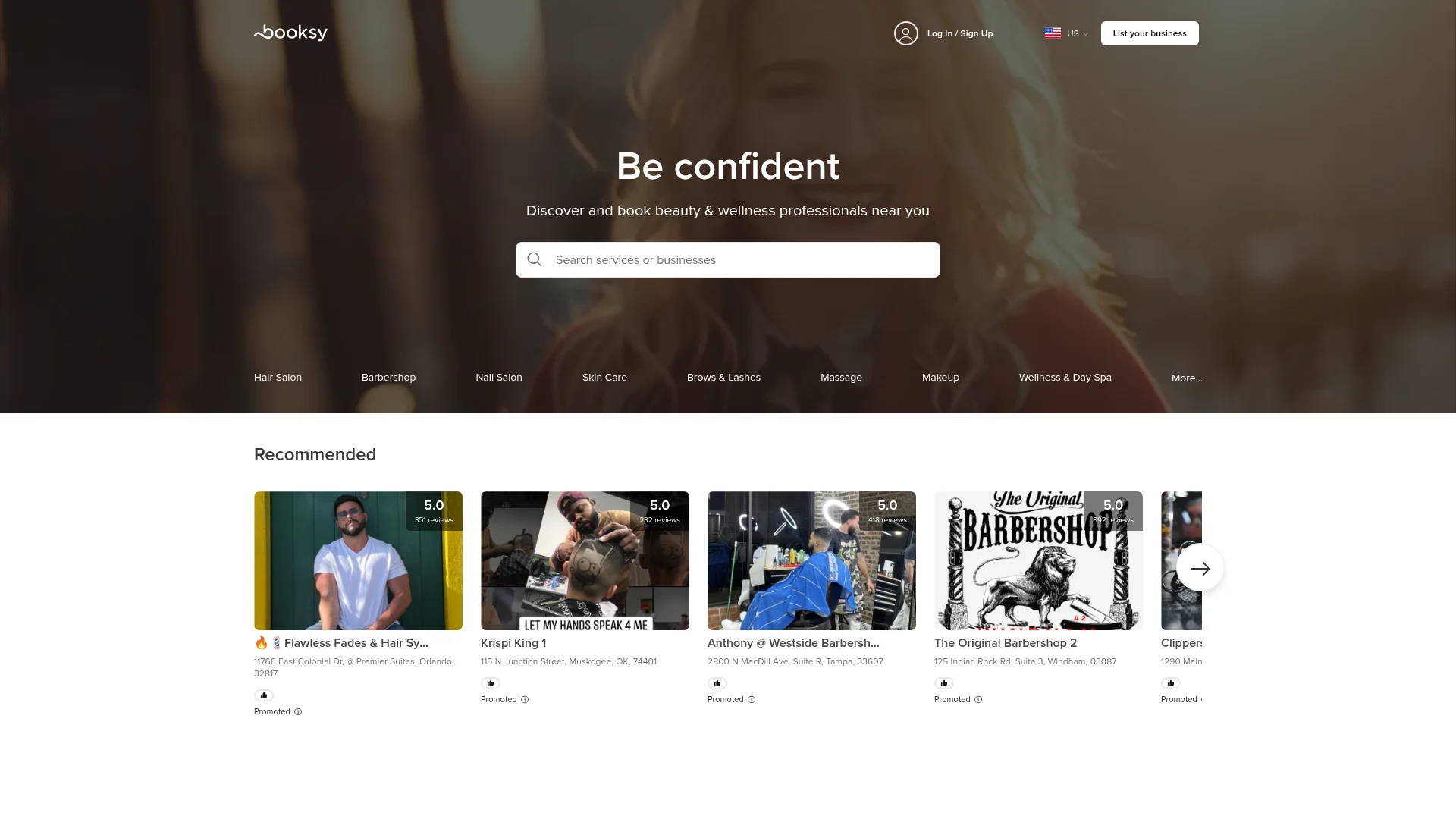Viewport: 1456px width, 819px height.
Task: Open Promoted info icon under Original Barbershop 2
Action: pos(978,700)
